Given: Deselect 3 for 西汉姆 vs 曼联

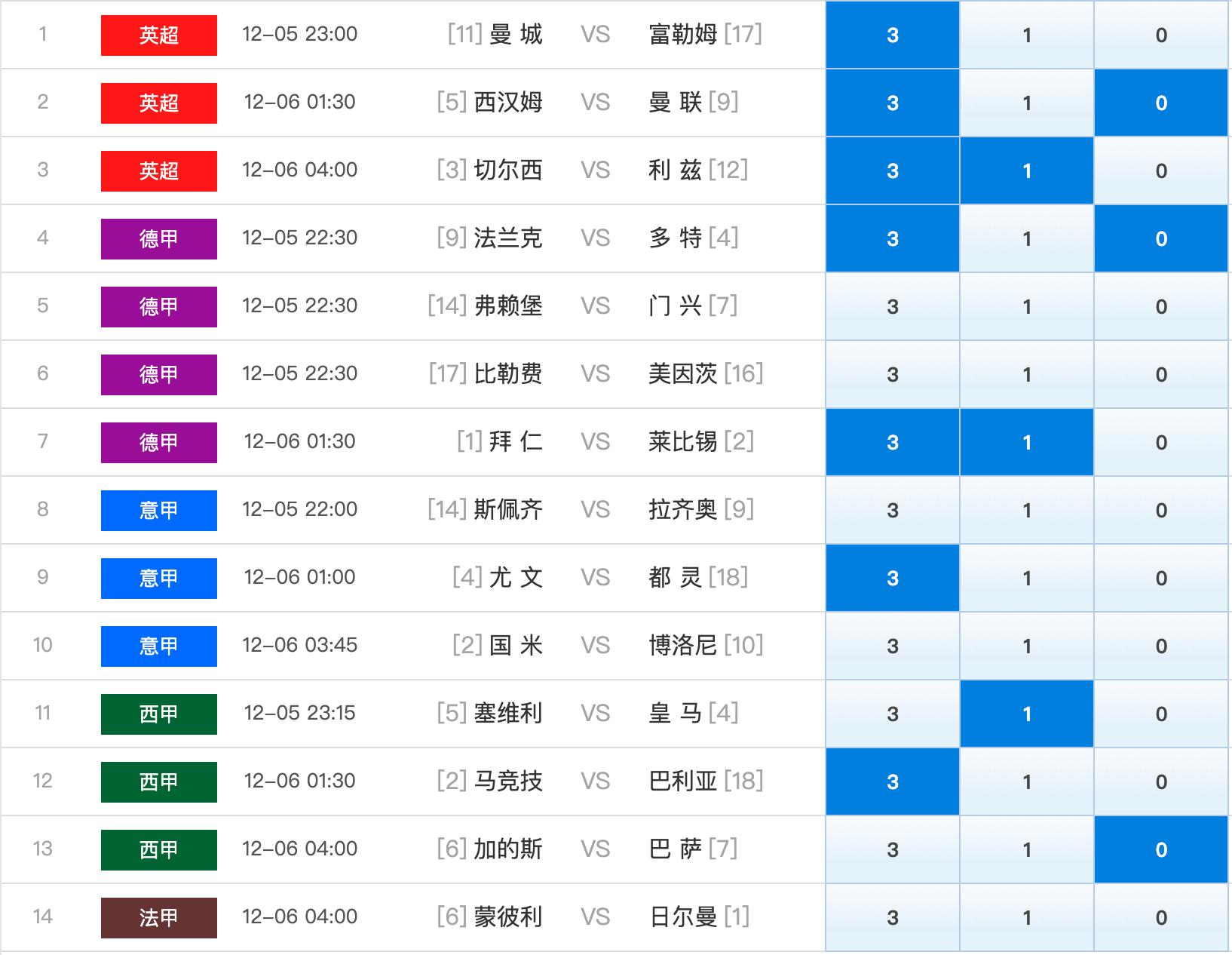Looking at the screenshot, I should (893, 103).
